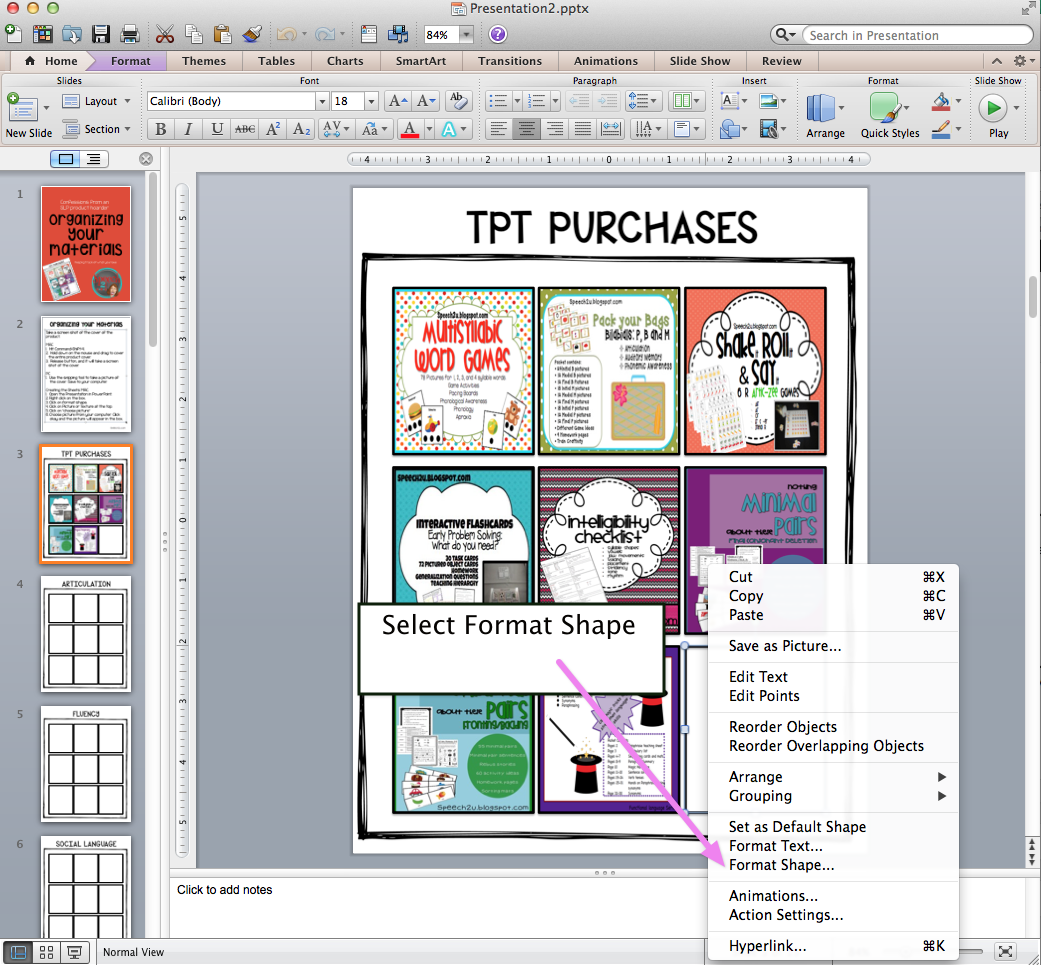Toggle Align Text Left
This screenshot has width=1041, height=965.
point(498,129)
